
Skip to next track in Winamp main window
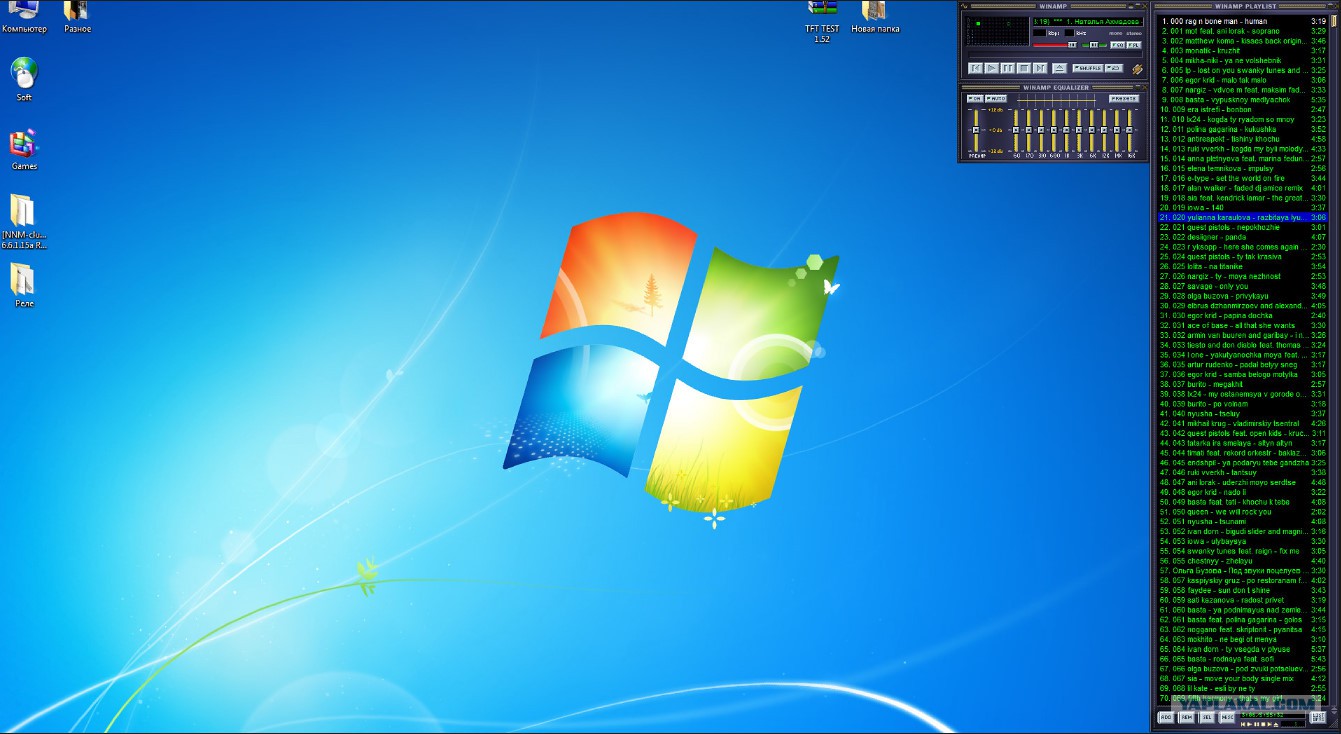(1040, 68)
